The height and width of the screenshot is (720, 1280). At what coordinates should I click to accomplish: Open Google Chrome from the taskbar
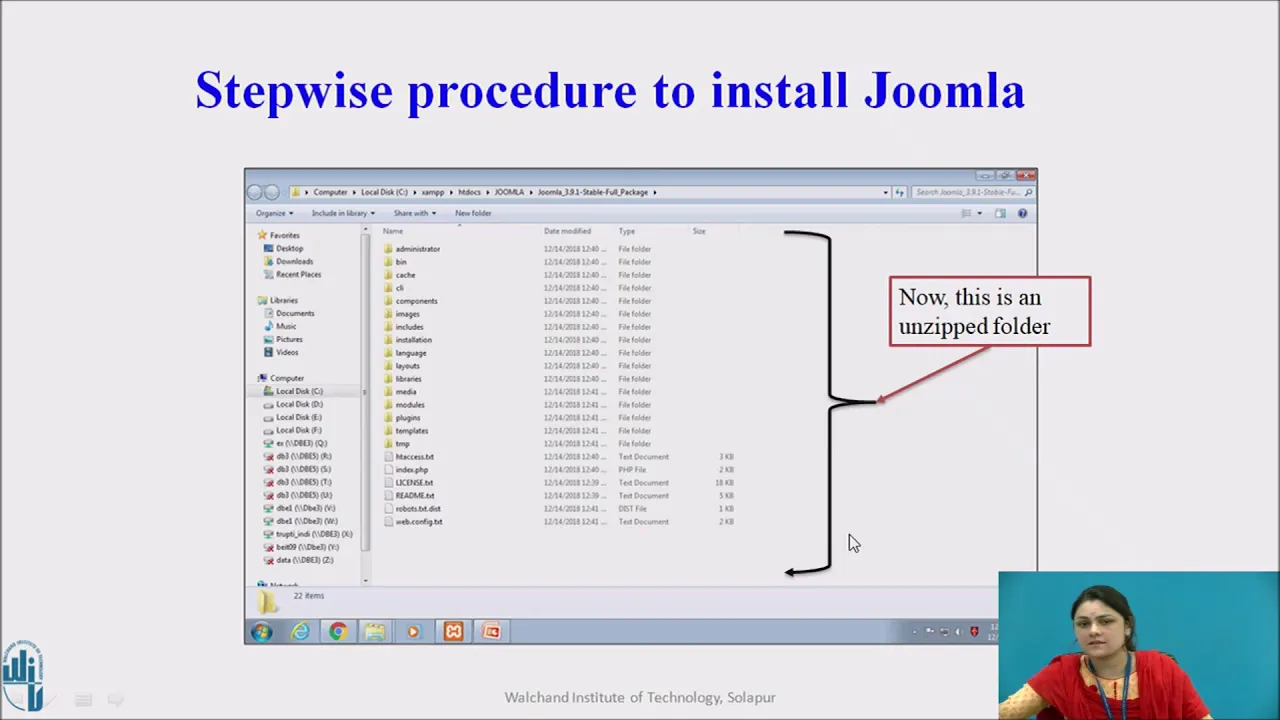[338, 631]
